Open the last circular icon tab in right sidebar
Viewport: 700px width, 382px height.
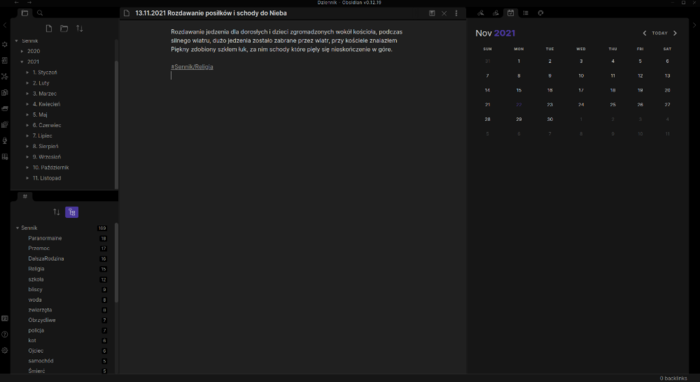pyautogui.click(x=541, y=13)
